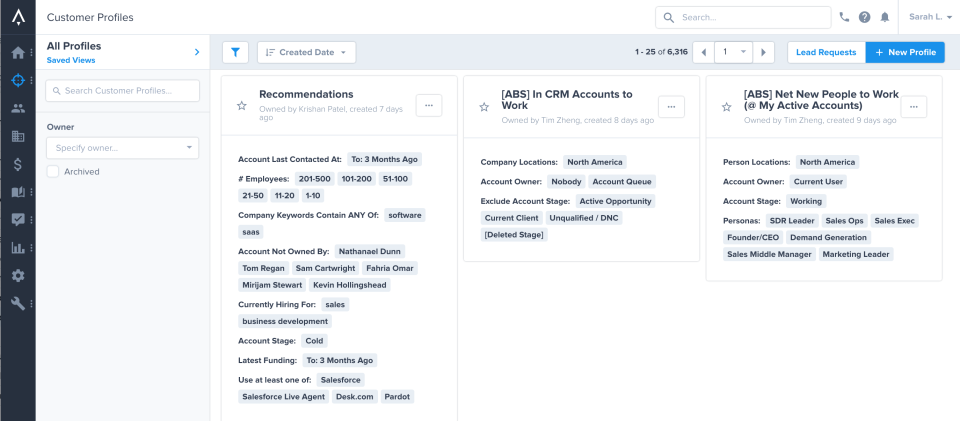Open the people sidebar icon

coord(18,108)
